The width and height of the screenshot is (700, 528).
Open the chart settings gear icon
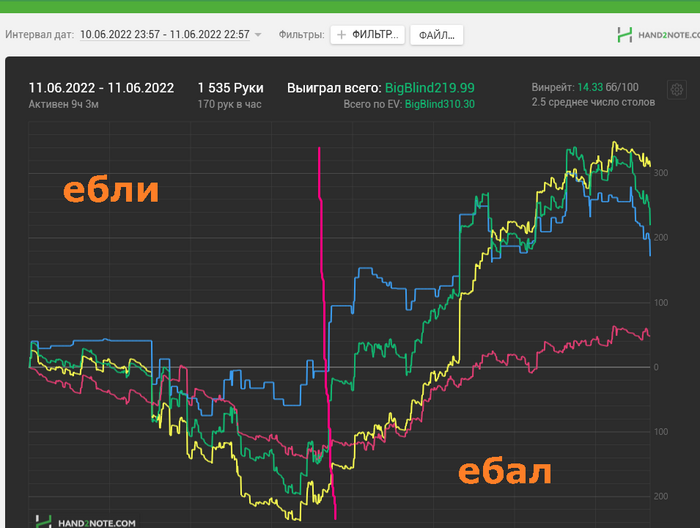point(676,90)
